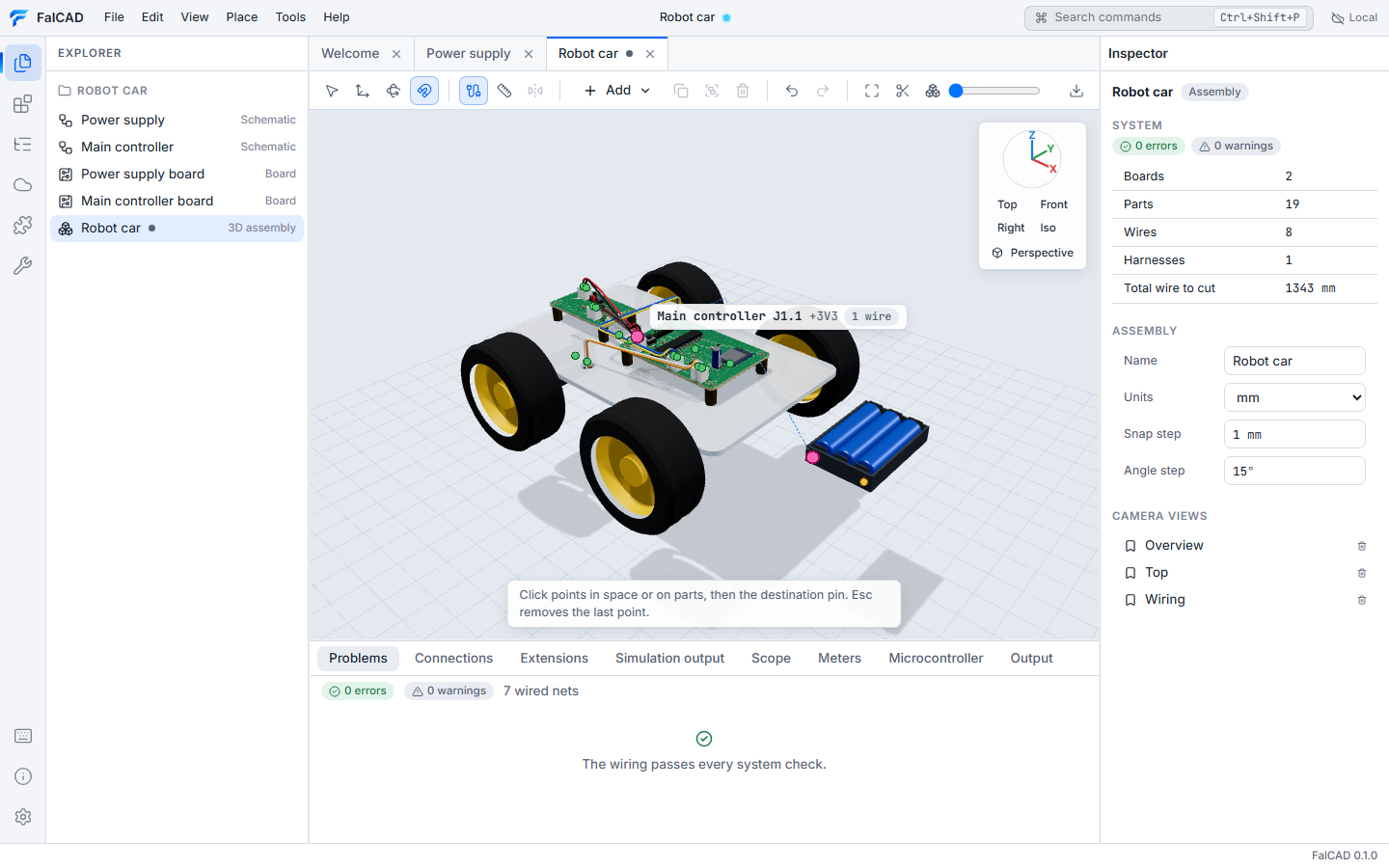Open the Tools menu

coord(290,17)
